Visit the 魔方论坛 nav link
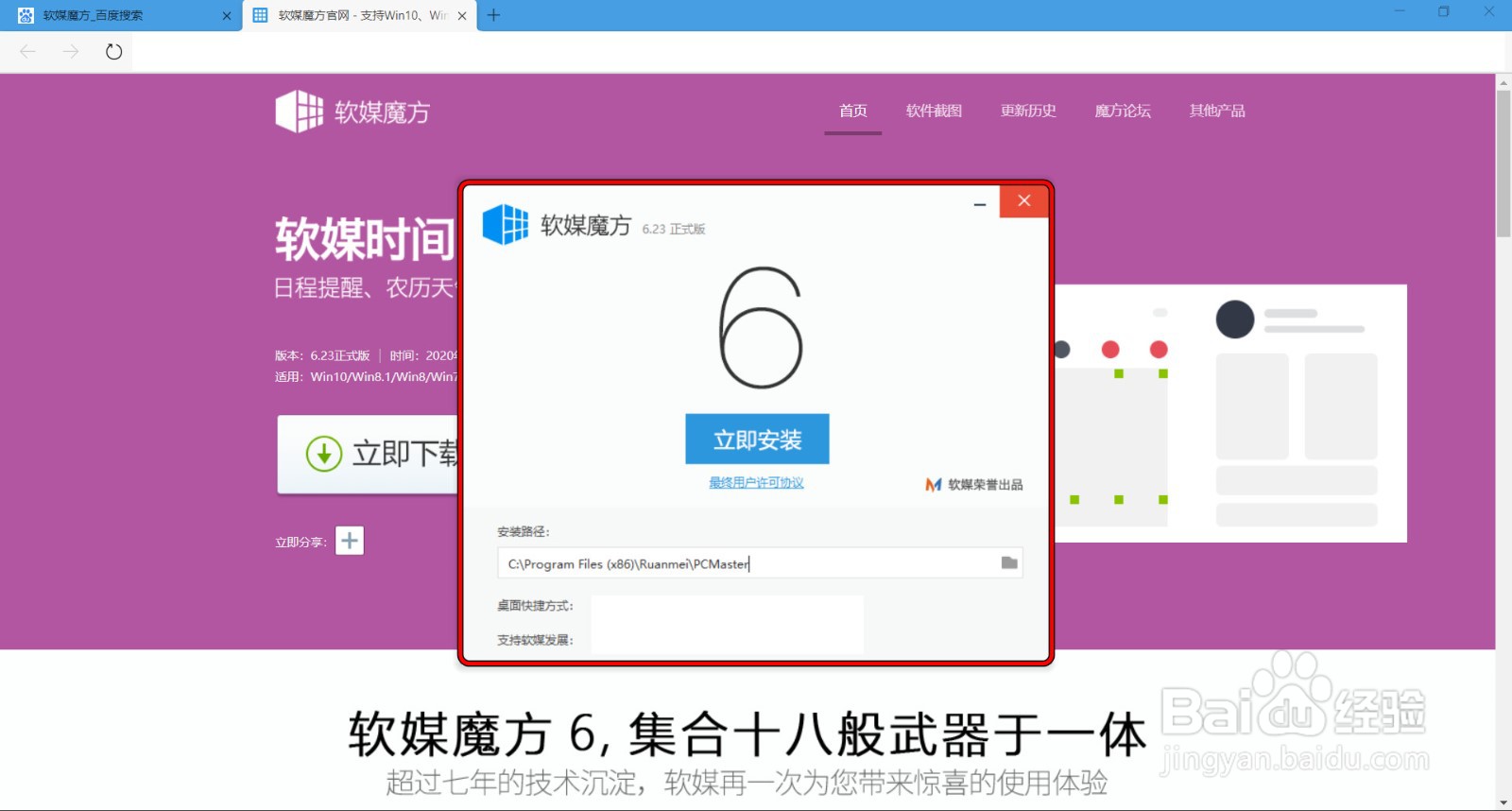The image size is (1512, 811). [1123, 111]
